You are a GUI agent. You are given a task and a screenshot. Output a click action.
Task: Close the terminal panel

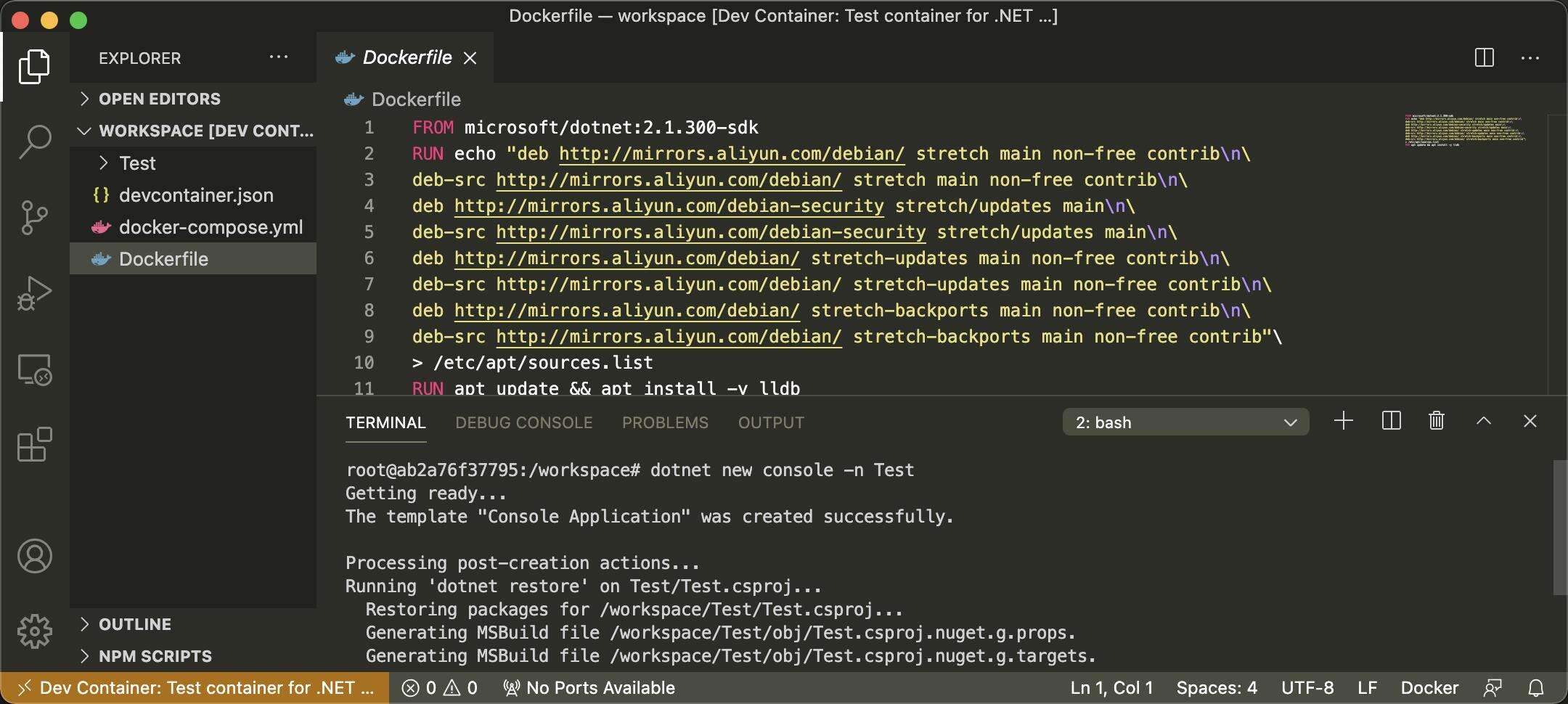1530,421
